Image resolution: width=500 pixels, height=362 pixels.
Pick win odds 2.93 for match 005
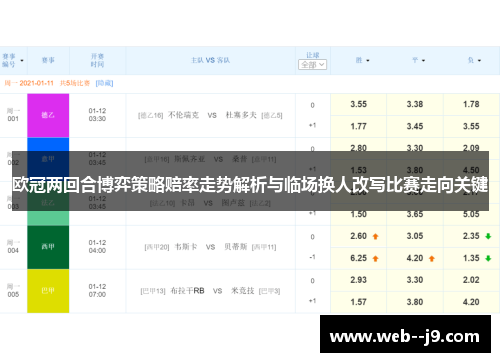coord(358,280)
